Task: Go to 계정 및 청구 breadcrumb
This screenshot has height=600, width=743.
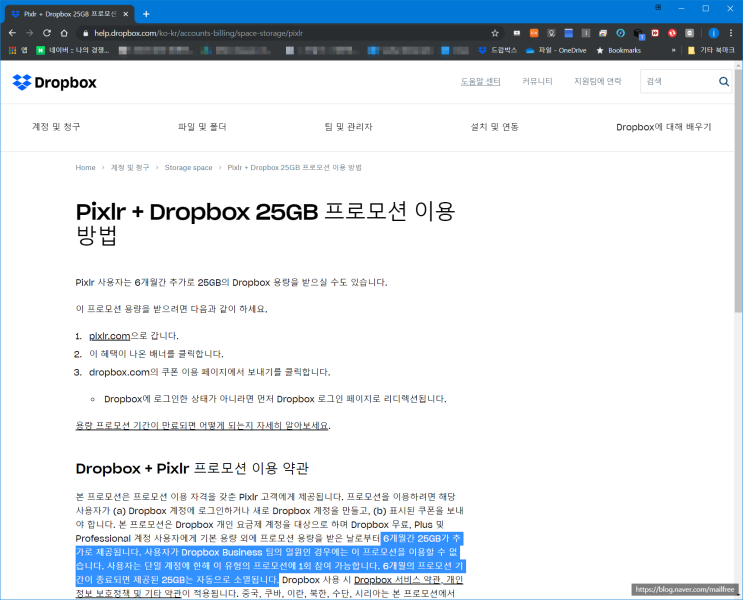Action: 130,168
